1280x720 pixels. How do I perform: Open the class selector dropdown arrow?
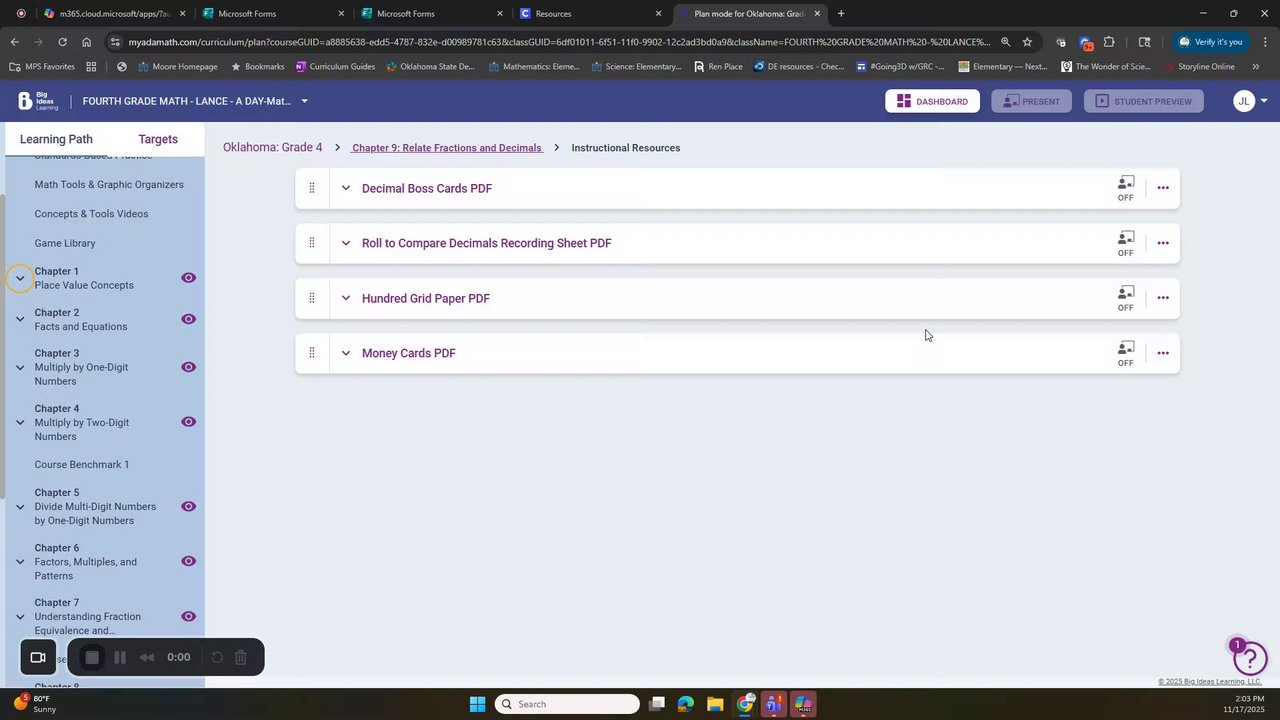(x=304, y=101)
